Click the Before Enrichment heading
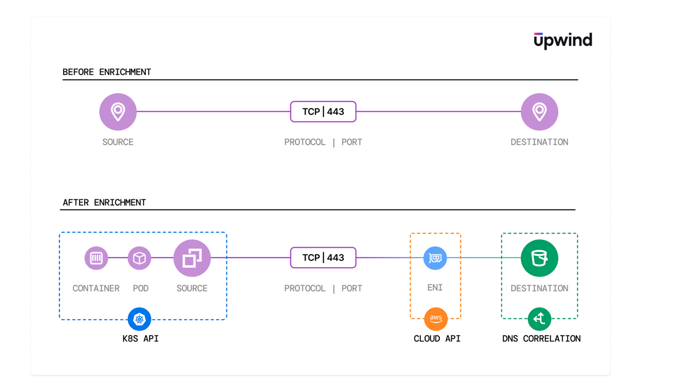 coord(107,72)
